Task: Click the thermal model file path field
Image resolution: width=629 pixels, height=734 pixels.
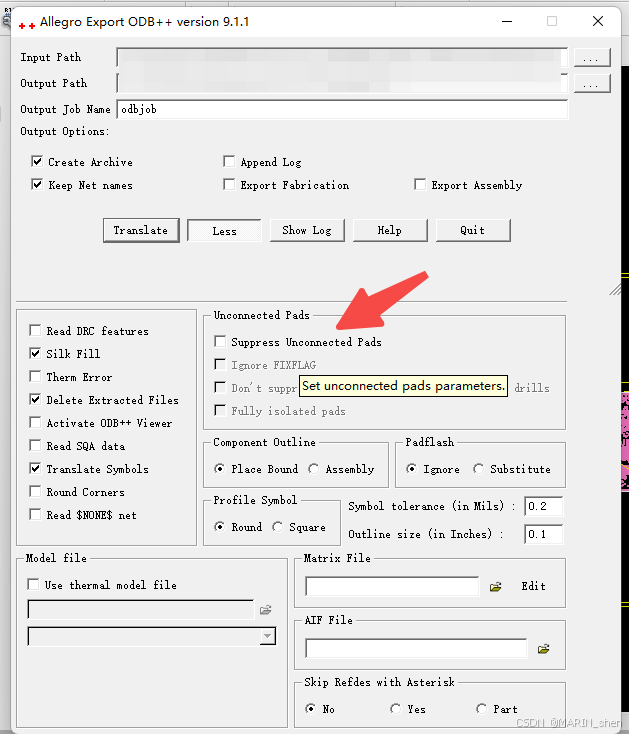Action: [141, 609]
